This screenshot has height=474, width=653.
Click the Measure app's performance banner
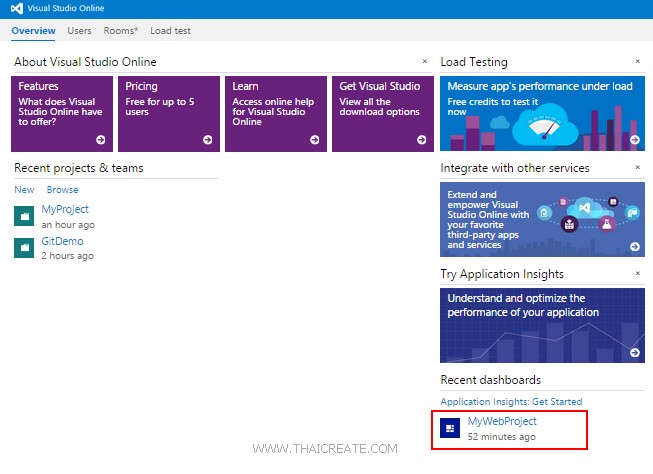542,113
